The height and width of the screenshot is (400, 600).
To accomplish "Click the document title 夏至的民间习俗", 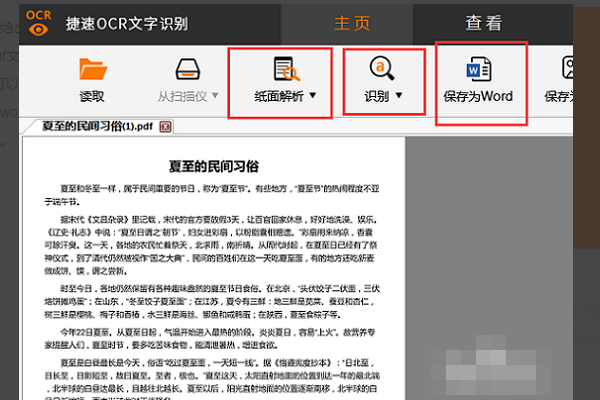I will coord(214,167).
